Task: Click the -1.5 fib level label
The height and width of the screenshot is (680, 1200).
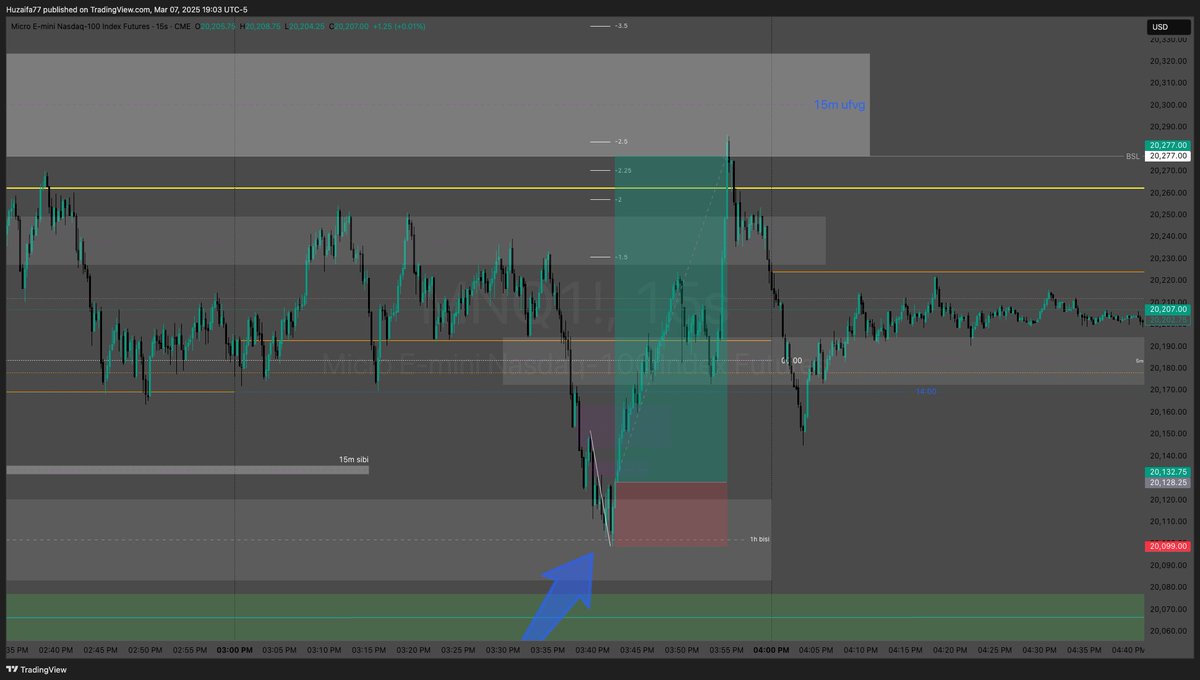Action: coord(621,257)
